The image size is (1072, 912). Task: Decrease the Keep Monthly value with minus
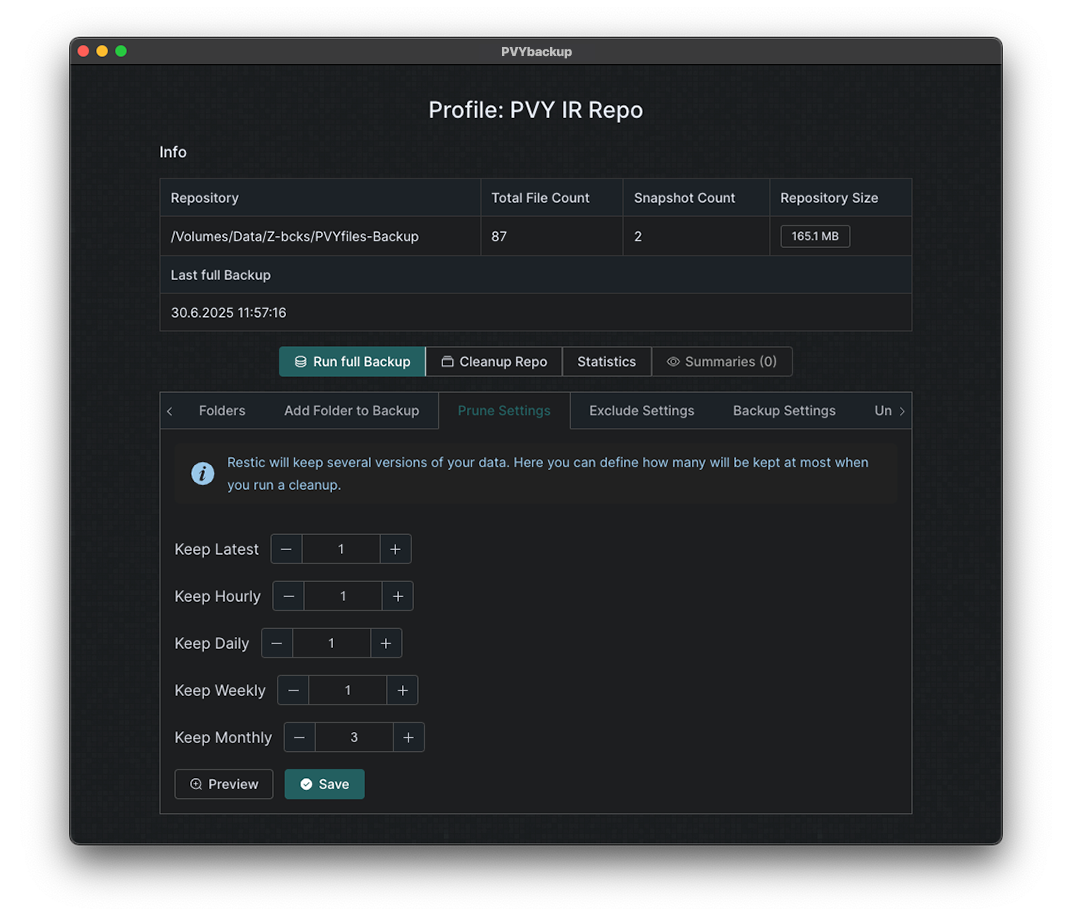click(x=299, y=738)
